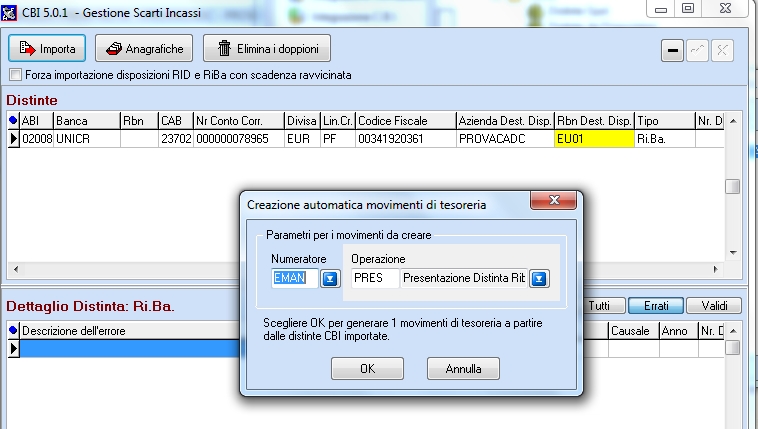Select yellow EU01 cell
Image resolution: width=758 pixels, height=429 pixels.
(594, 139)
